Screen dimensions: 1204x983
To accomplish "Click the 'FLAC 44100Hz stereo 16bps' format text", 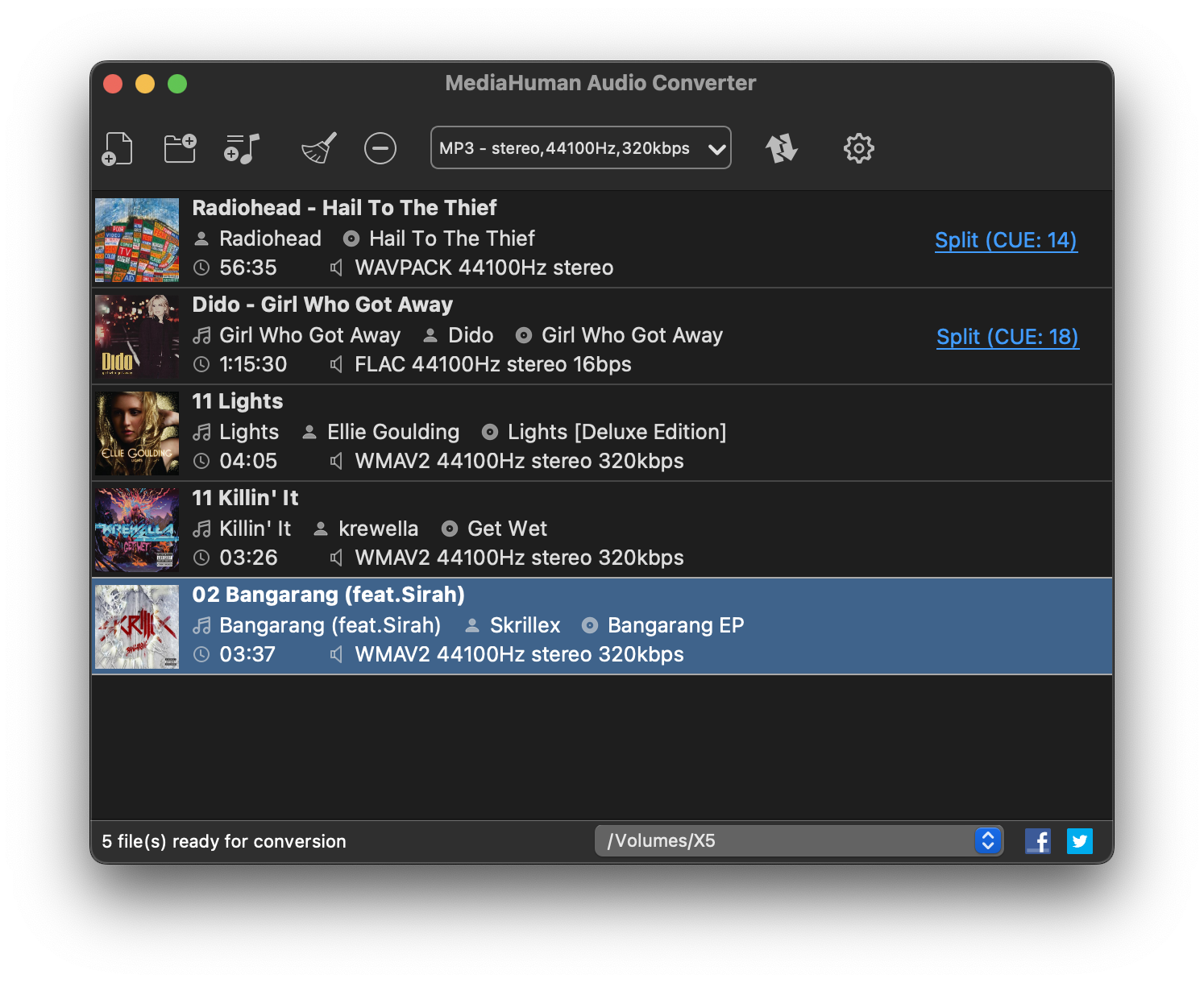I will [492, 364].
